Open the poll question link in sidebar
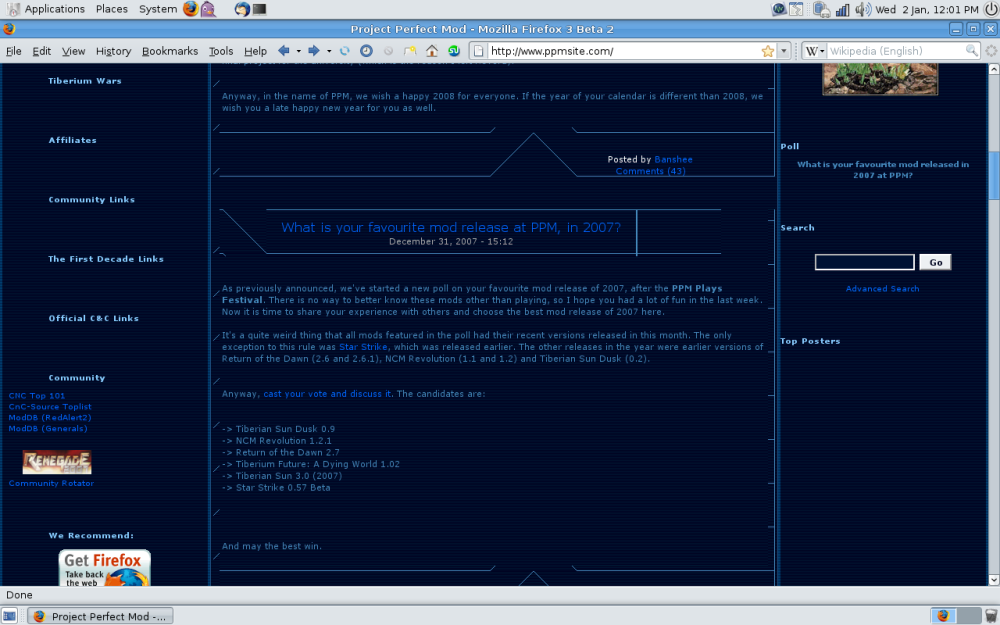This screenshot has height=625, width=1000. [x=883, y=169]
